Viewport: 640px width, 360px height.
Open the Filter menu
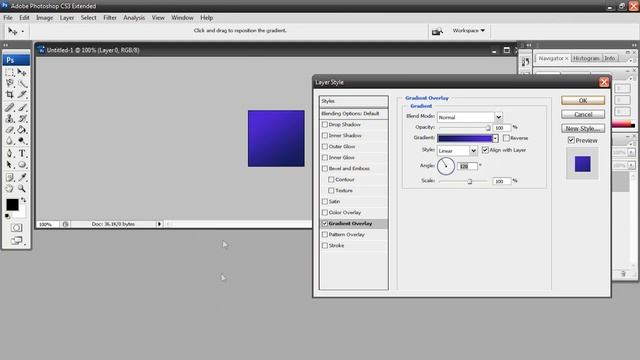[x=110, y=18]
